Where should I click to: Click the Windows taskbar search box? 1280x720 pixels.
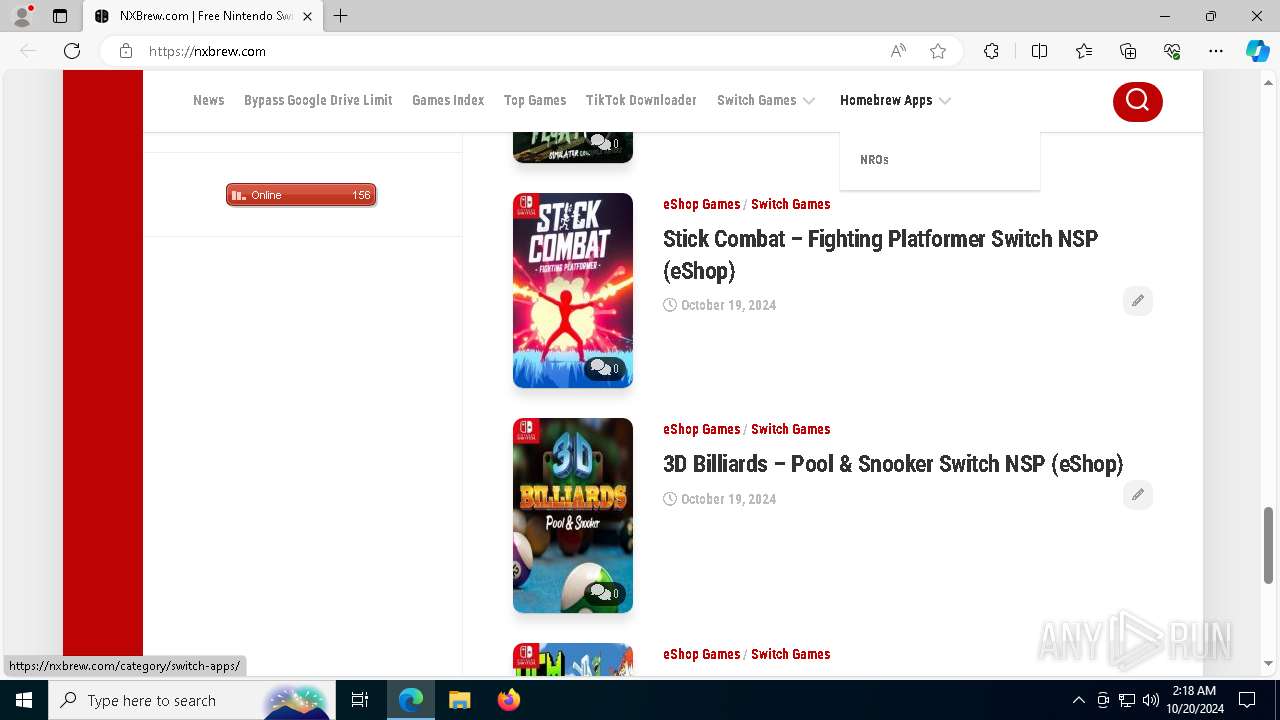(x=190, y=700)
